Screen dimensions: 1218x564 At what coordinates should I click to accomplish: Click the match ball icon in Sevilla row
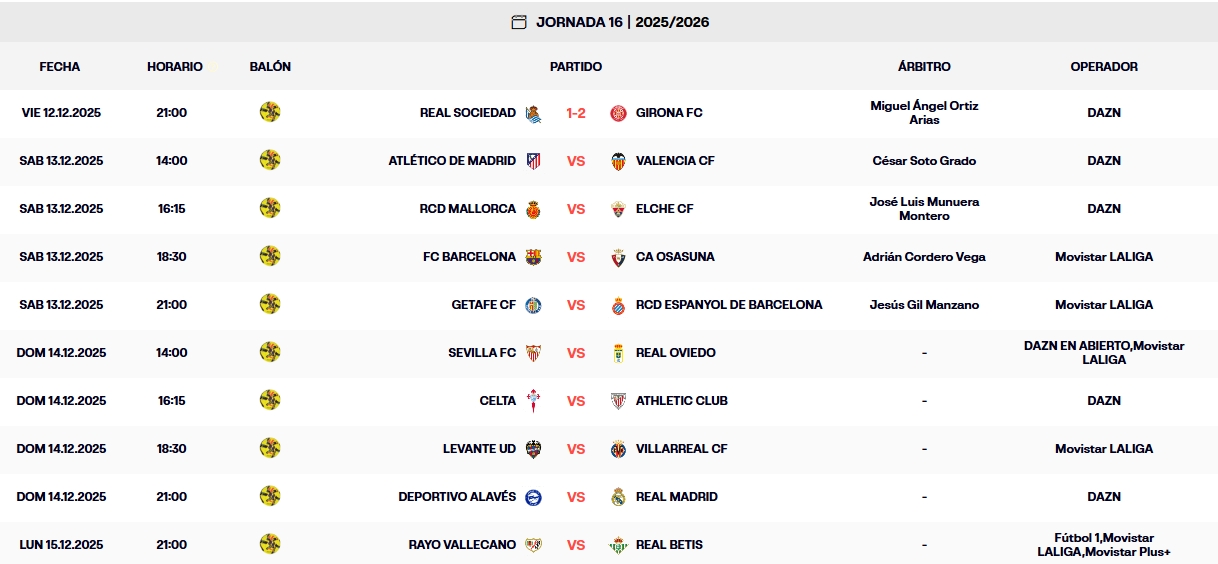pyautogui.click(x=270, y=352)
